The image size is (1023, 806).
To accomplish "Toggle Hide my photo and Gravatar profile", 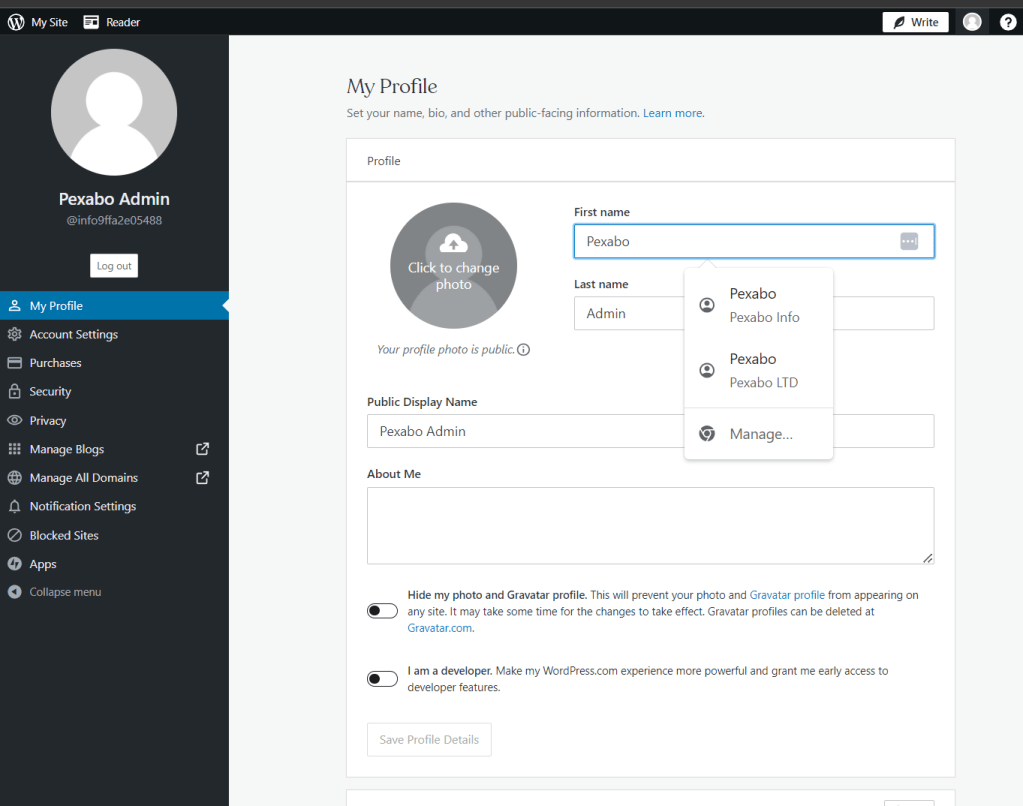I will pos(382,611).
